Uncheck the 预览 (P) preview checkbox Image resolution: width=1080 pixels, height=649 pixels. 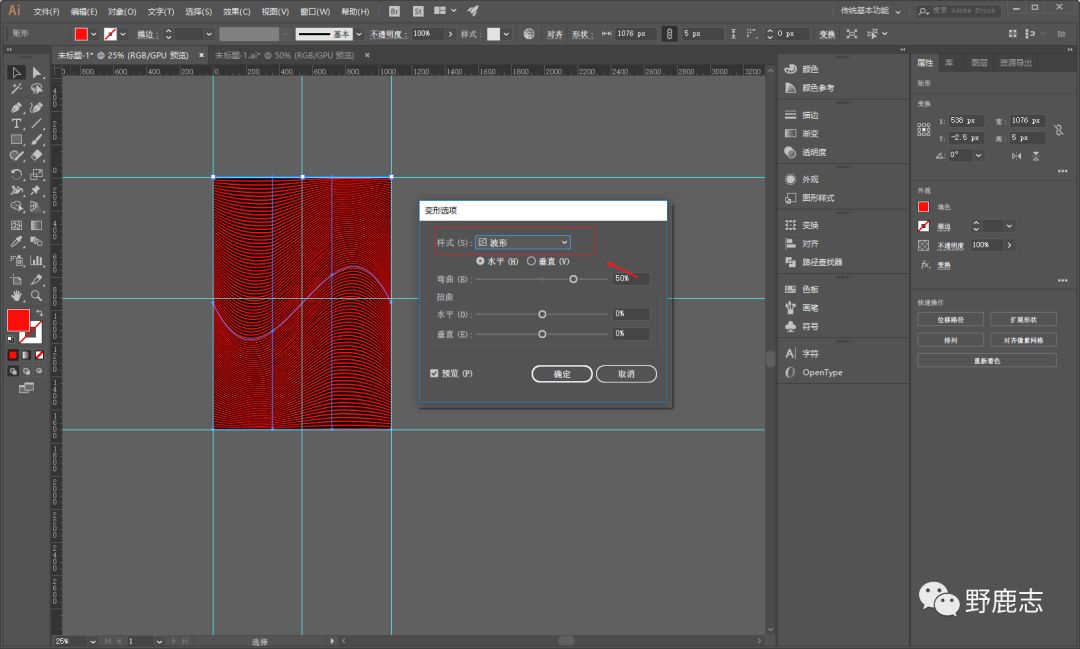point(434,373)
